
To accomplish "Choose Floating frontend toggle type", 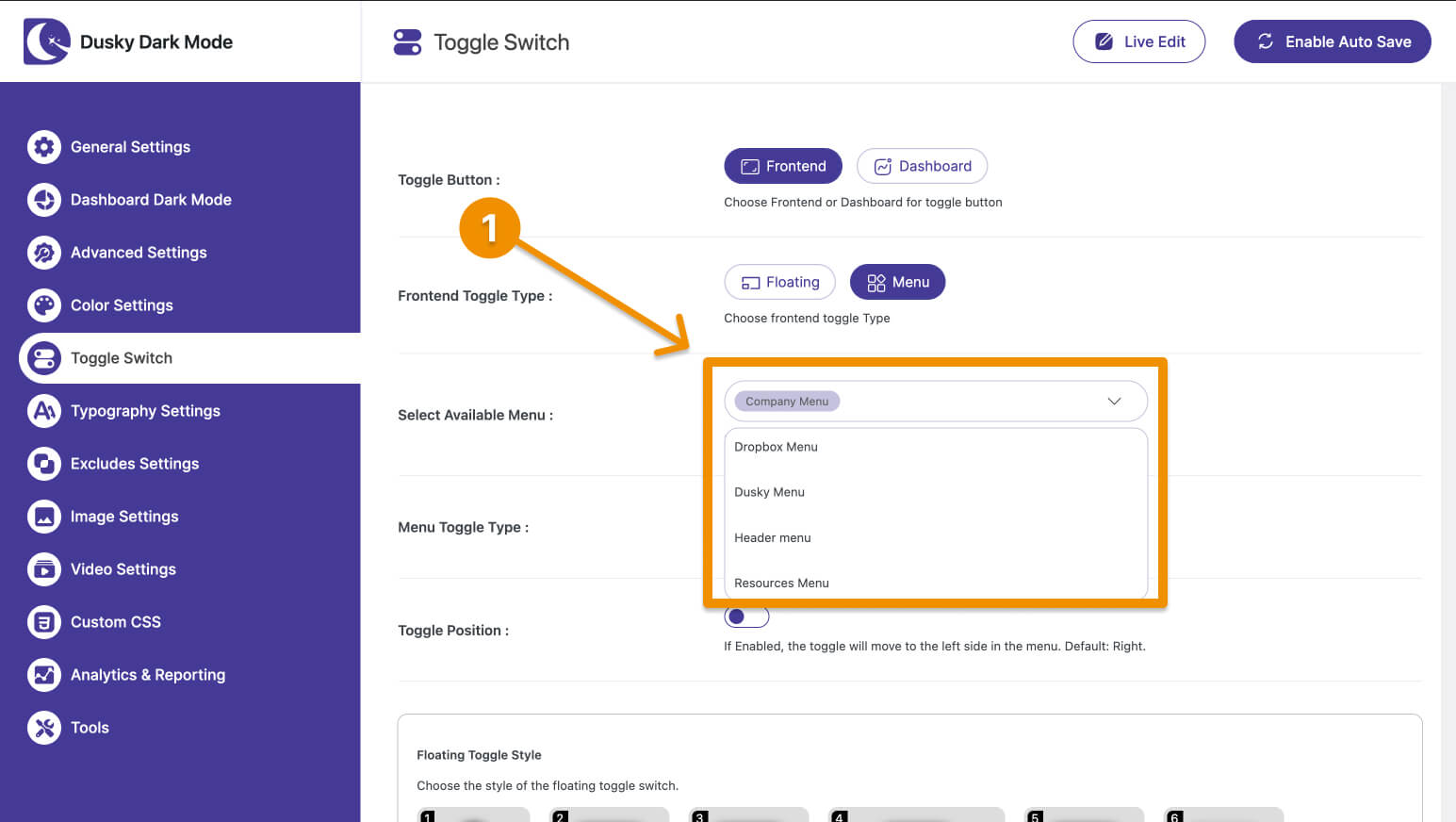I will click(779, 282).
